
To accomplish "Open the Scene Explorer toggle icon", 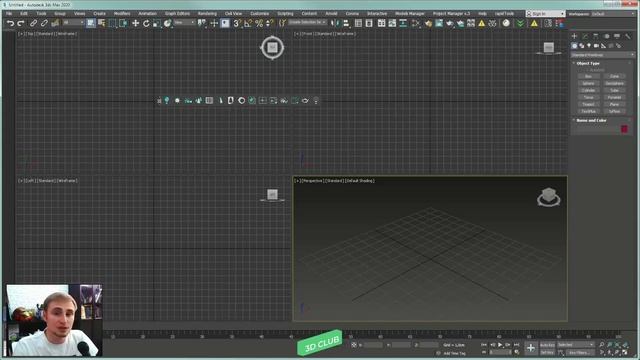I will point(358,23).
